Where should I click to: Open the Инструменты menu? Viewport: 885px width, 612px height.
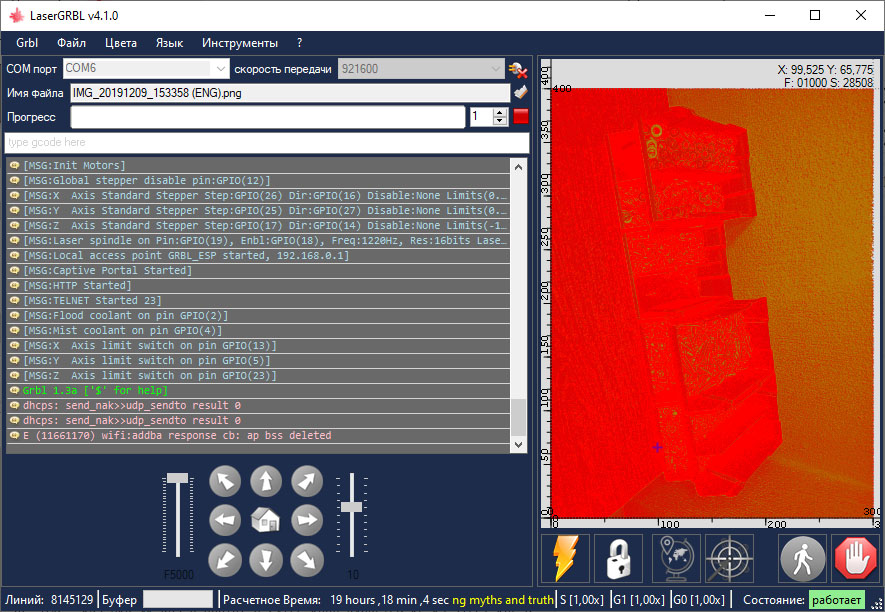pos(240,43)
